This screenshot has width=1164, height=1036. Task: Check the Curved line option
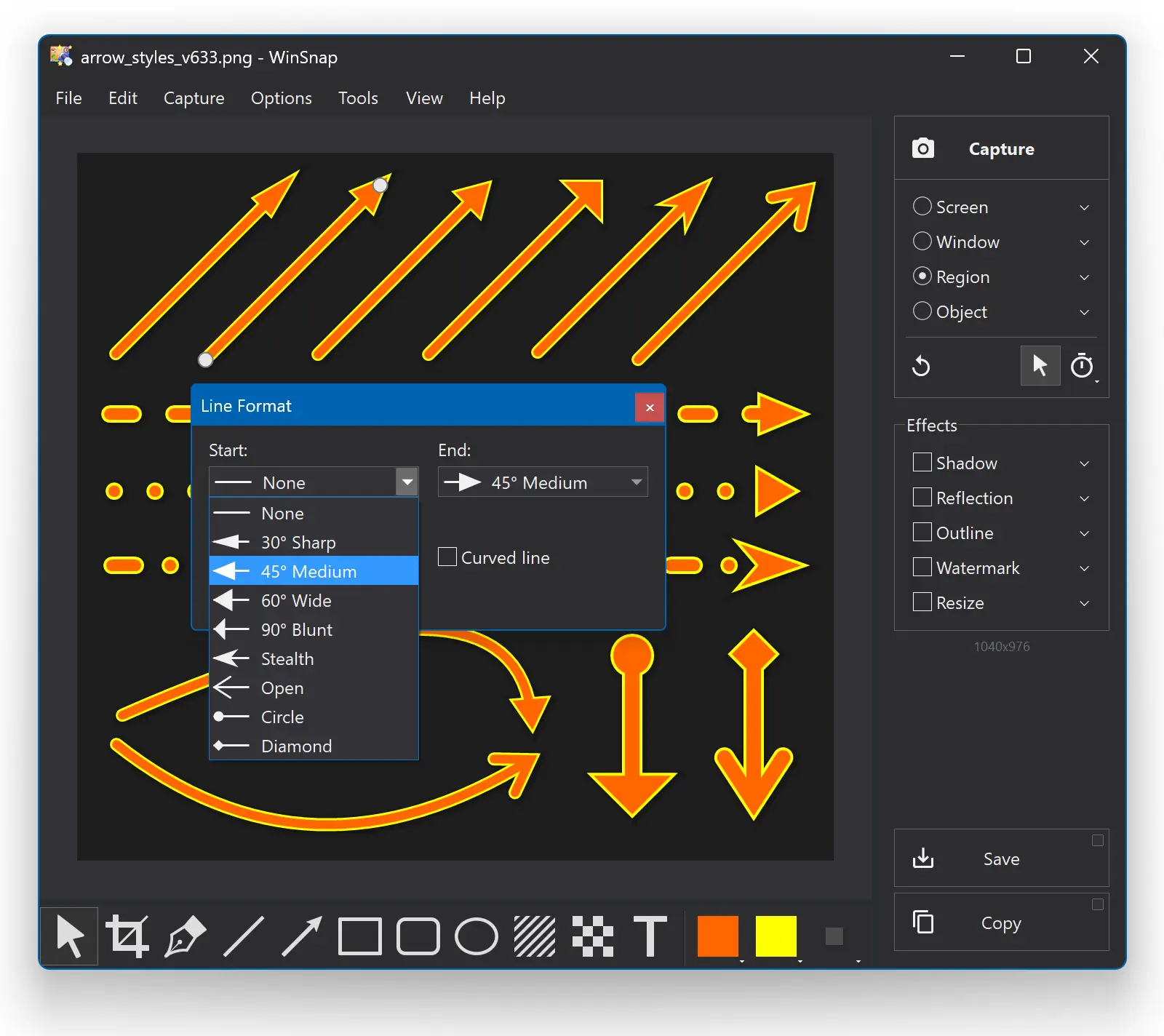[x=447, y=557]
